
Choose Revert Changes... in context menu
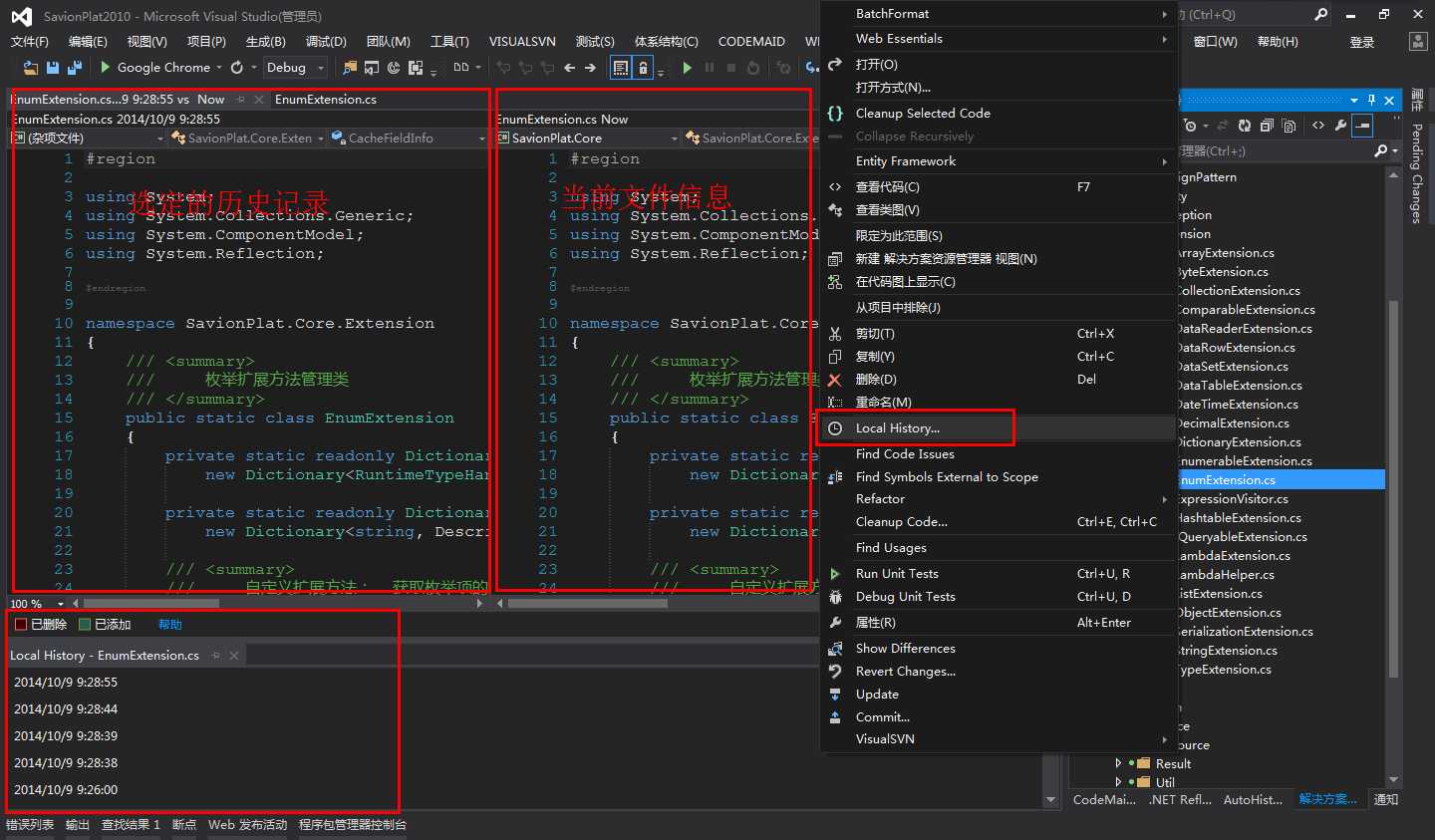point(997,672)
